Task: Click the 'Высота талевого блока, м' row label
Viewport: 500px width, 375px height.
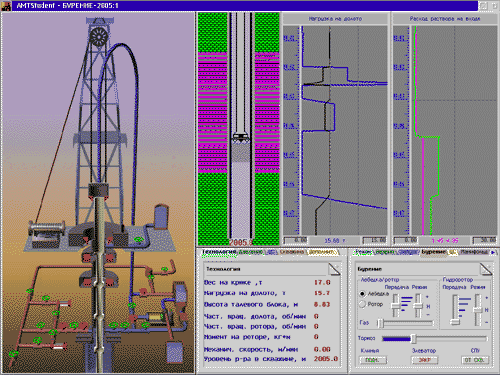Action: 251,304
